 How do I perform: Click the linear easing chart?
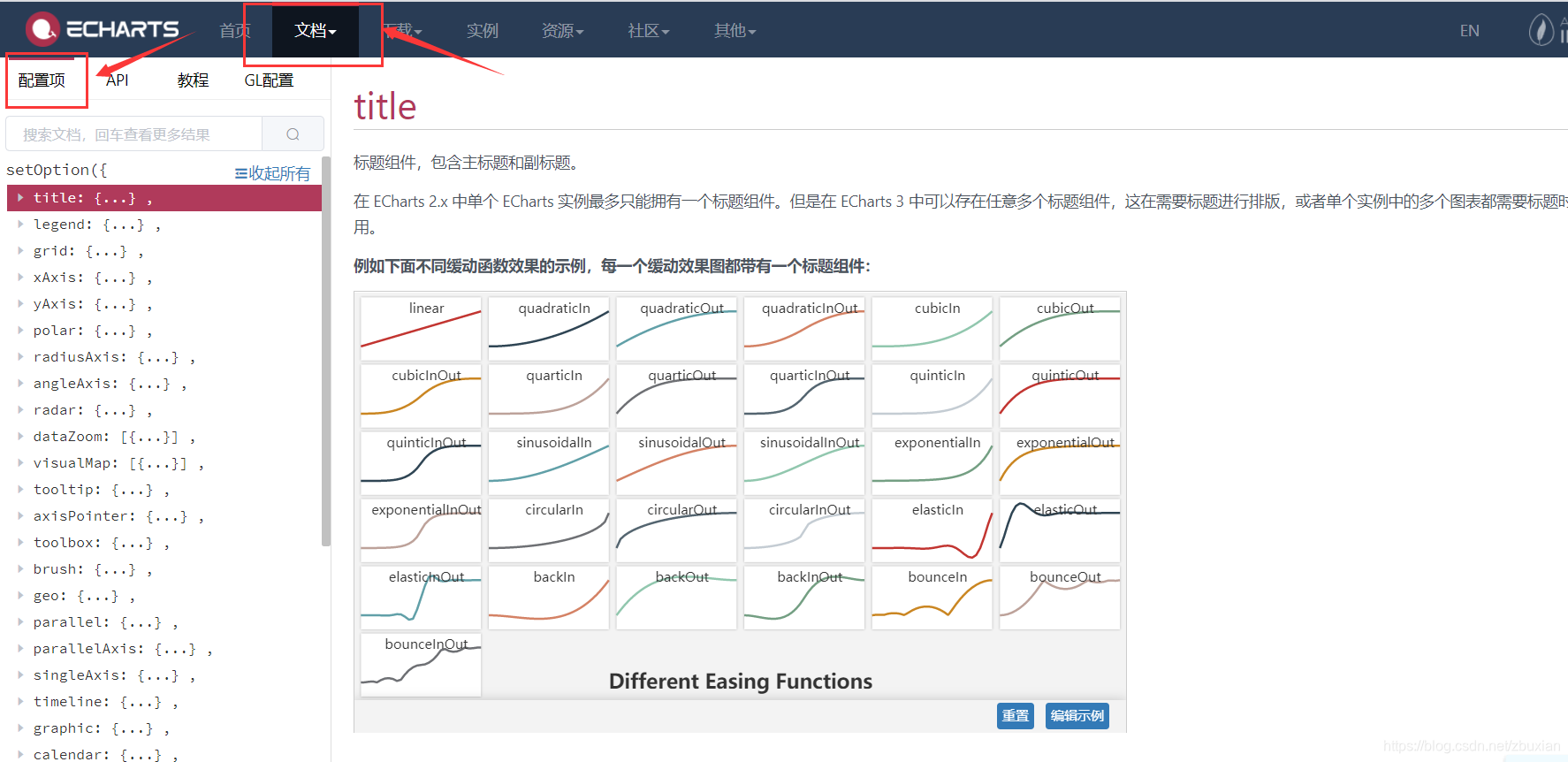pos(421,328)
